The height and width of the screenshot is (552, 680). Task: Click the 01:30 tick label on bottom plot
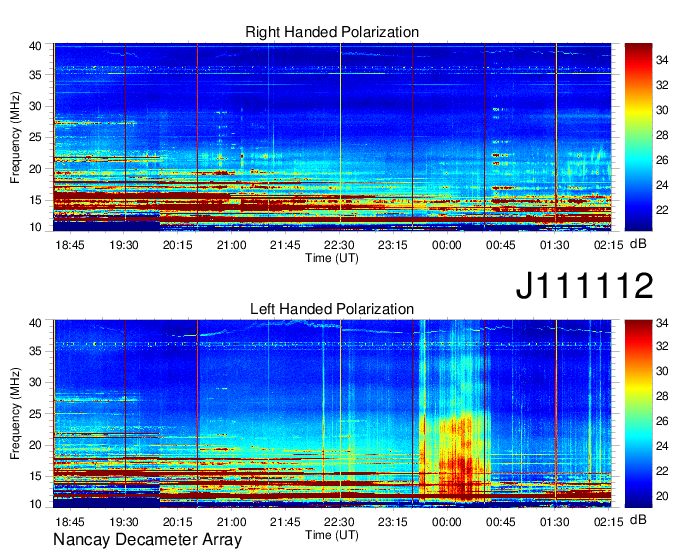555,522
